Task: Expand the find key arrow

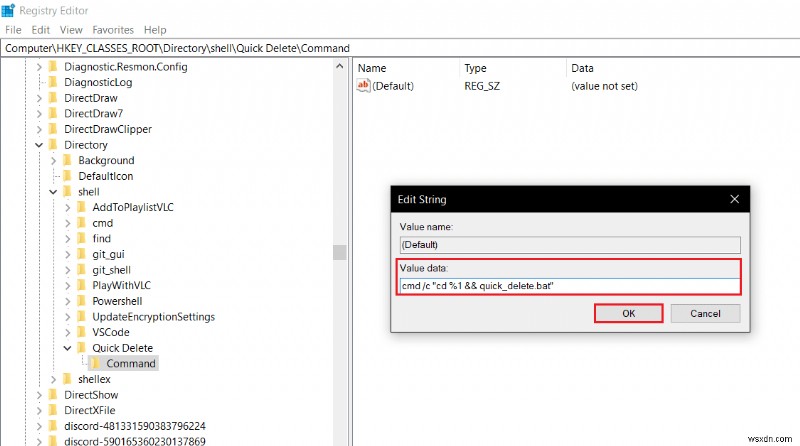Action: [x=68, y=239]
